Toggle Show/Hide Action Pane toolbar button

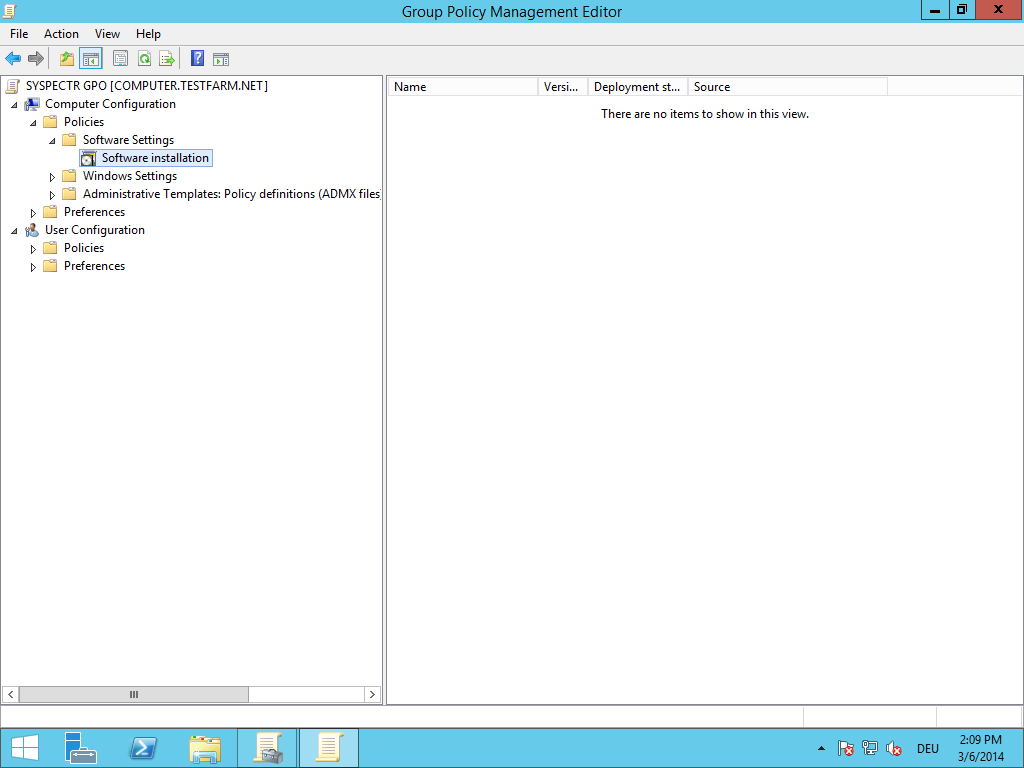(221, 59)
